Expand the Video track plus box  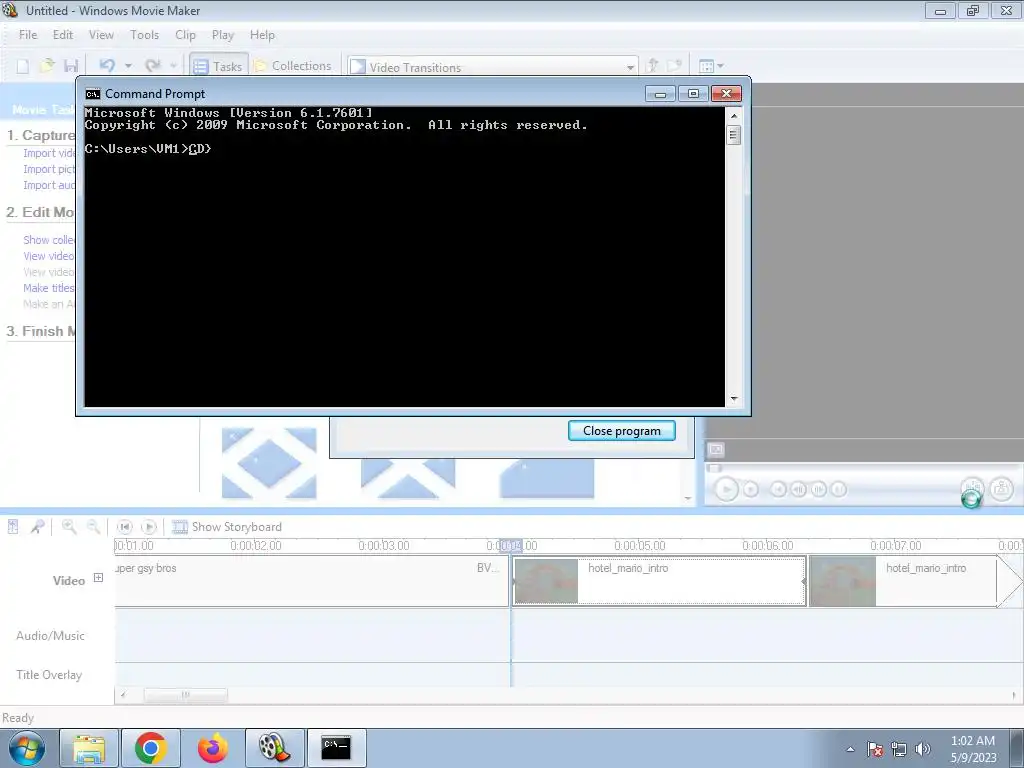(99, 577)
